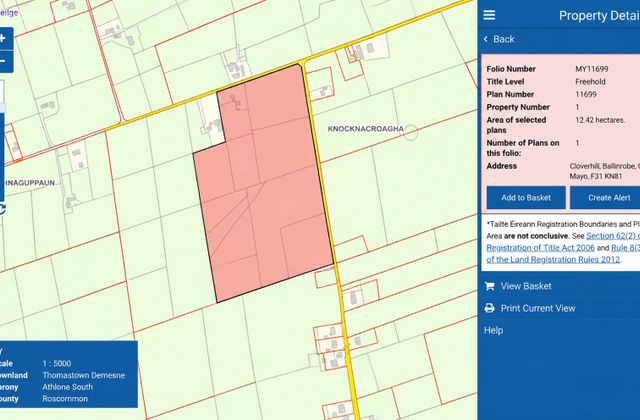Select the highlighted red land parcel
This screenshot has height=420, width=640.
[x=269, y=184]
